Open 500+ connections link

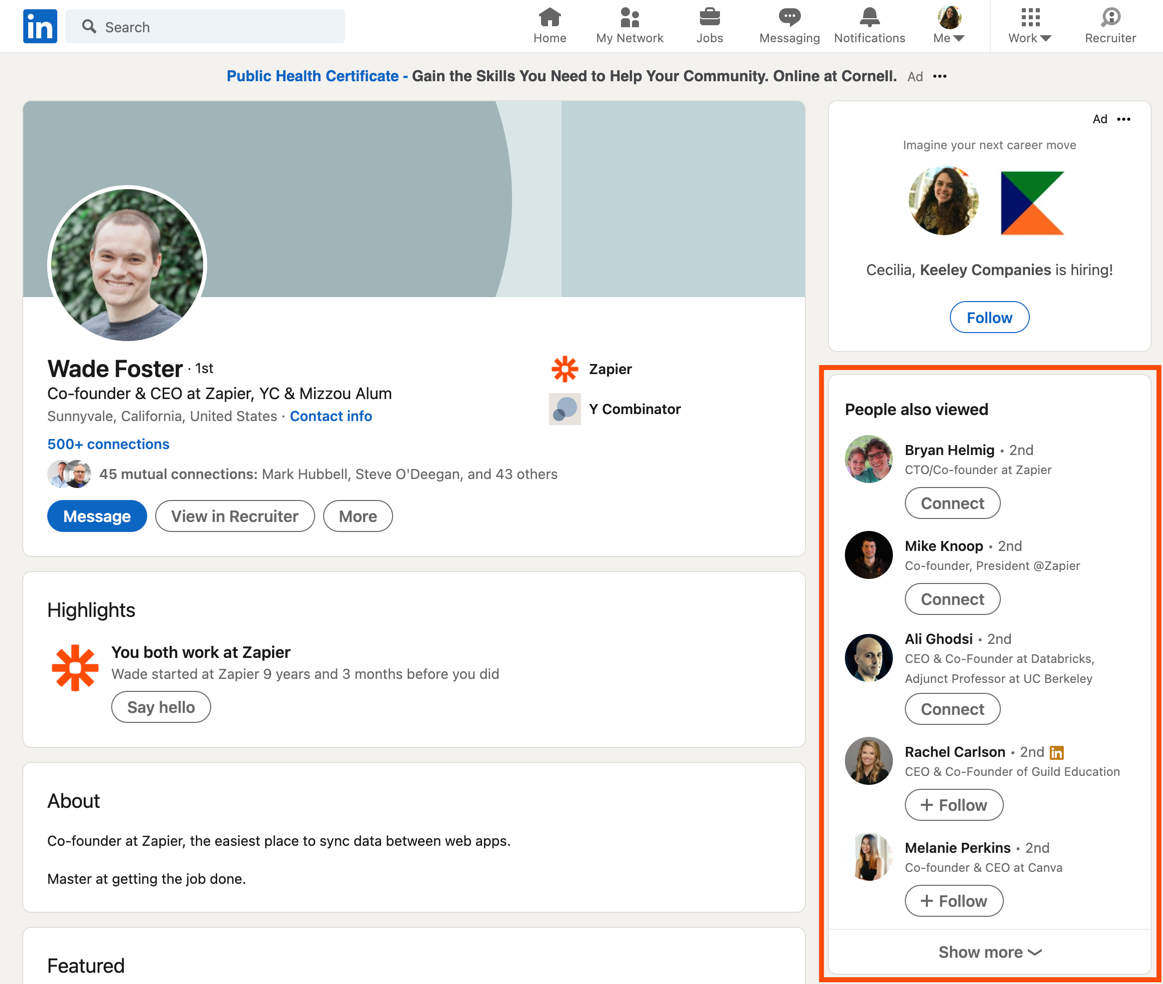(x=108, y=444)
